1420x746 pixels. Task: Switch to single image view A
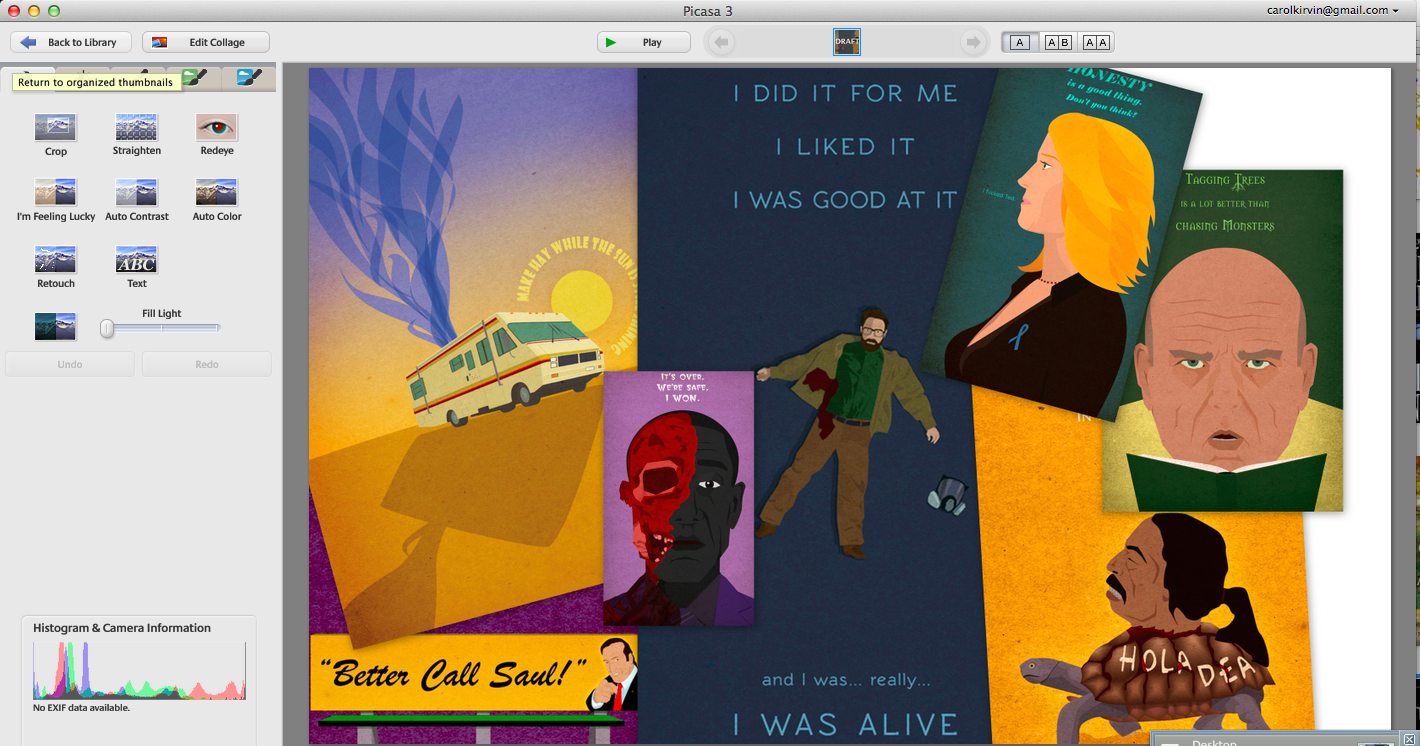click(x=1019, y=42)
